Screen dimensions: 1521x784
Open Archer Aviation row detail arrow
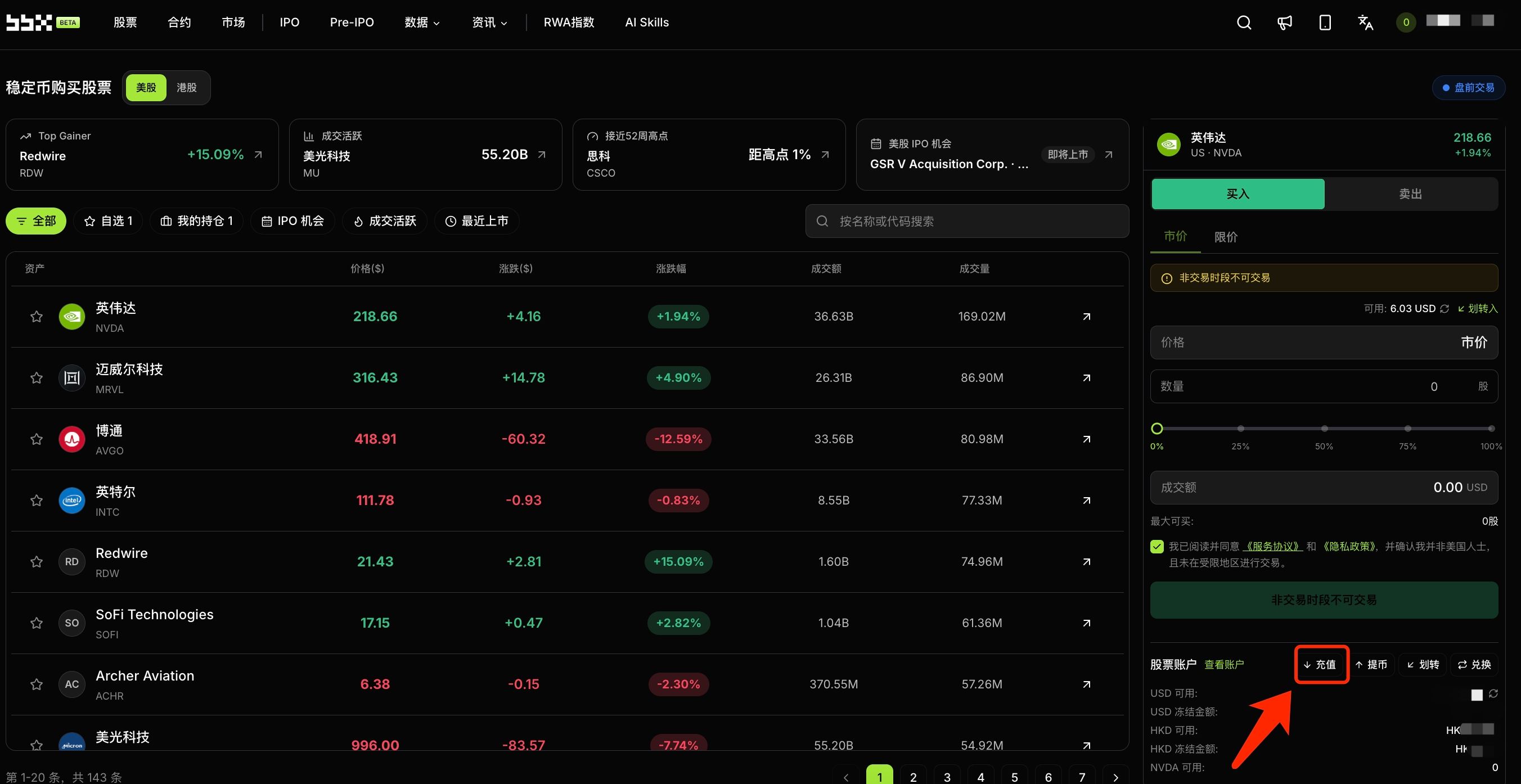[x=1086, y=684]
